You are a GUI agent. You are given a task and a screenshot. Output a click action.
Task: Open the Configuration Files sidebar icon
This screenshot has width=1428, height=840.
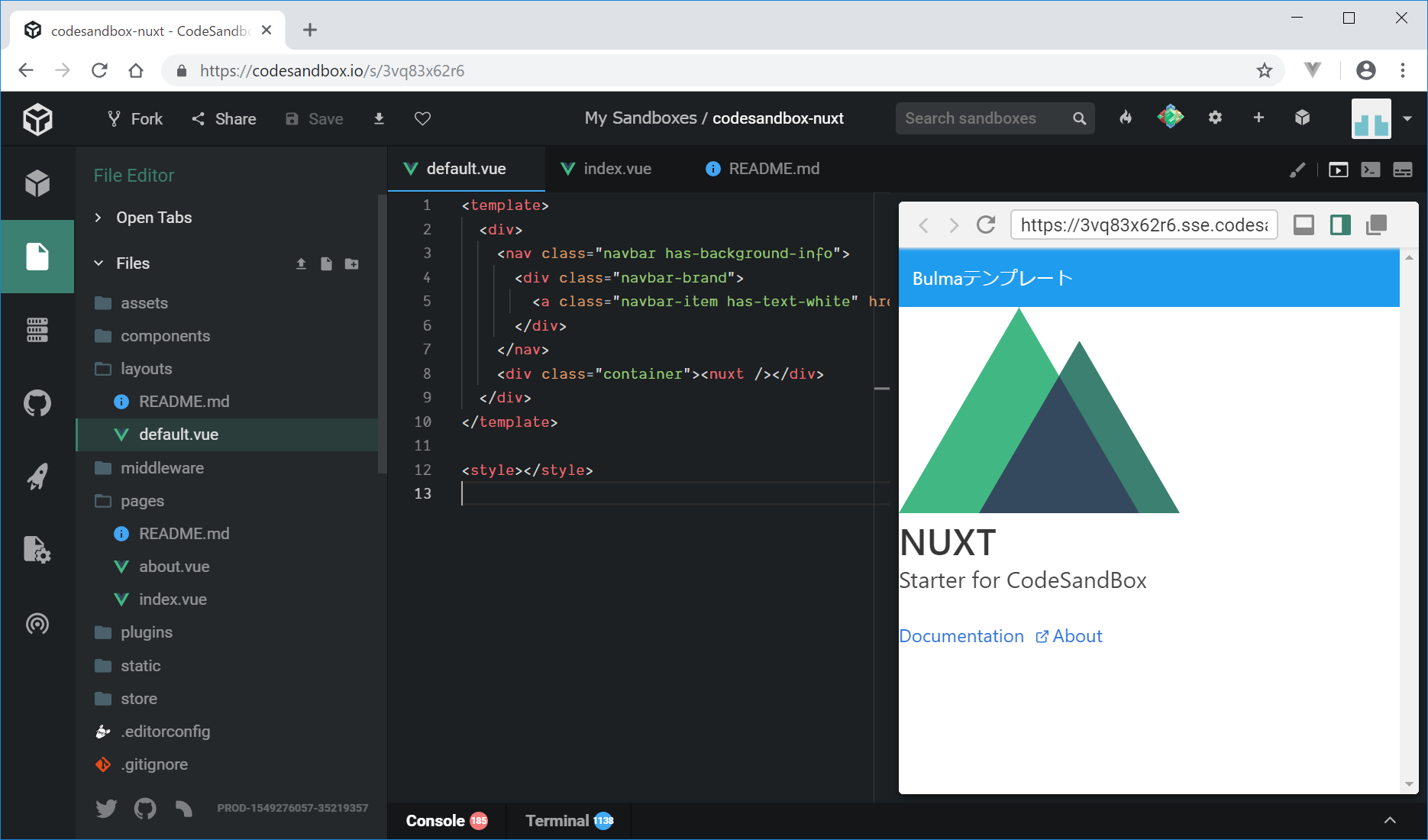point(37,550)
